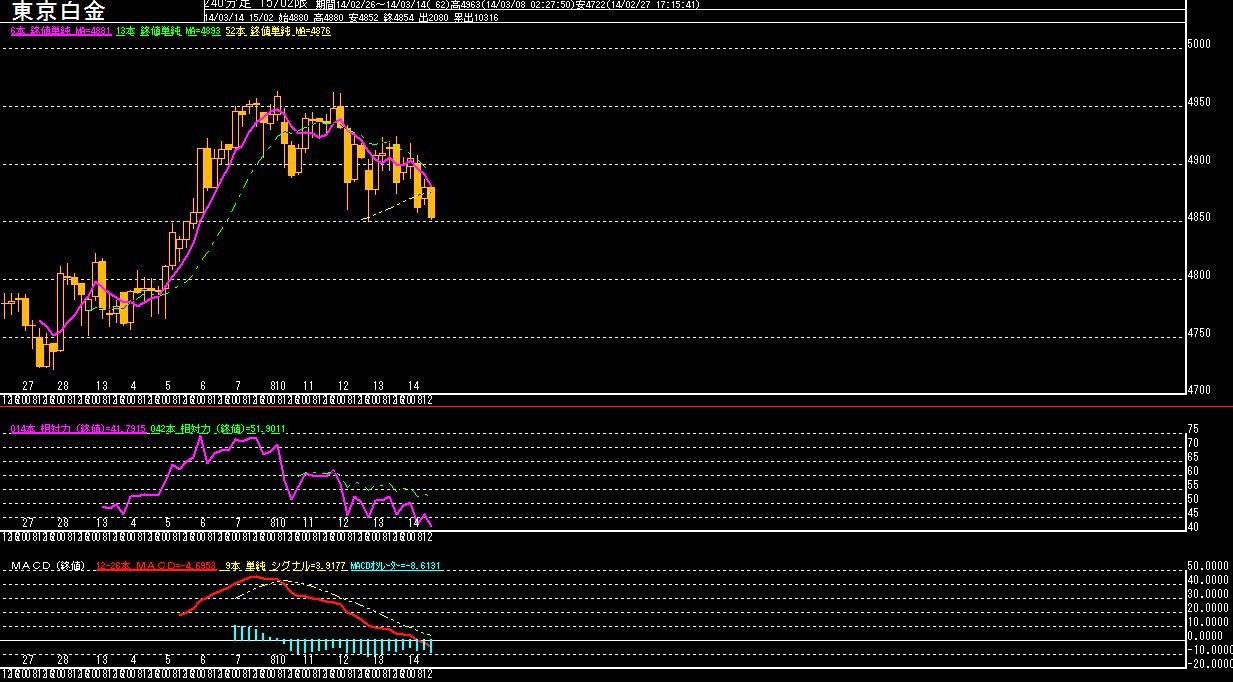Click date 6 on the MACD panel axis
This screenshot has height=682, width=1233.
[203, 660]
